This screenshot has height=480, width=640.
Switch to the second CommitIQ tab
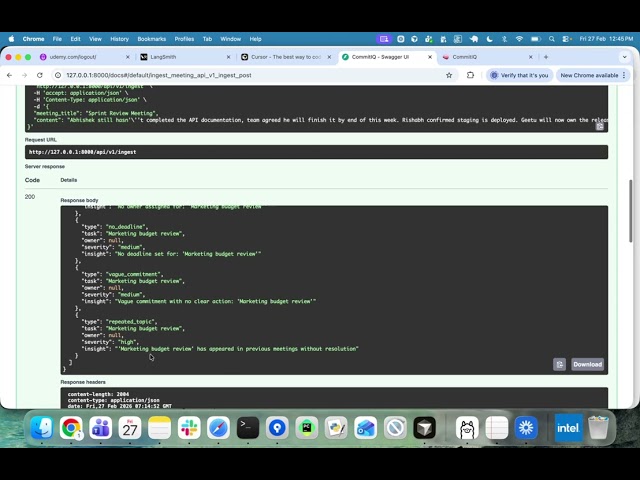[487, 57]
